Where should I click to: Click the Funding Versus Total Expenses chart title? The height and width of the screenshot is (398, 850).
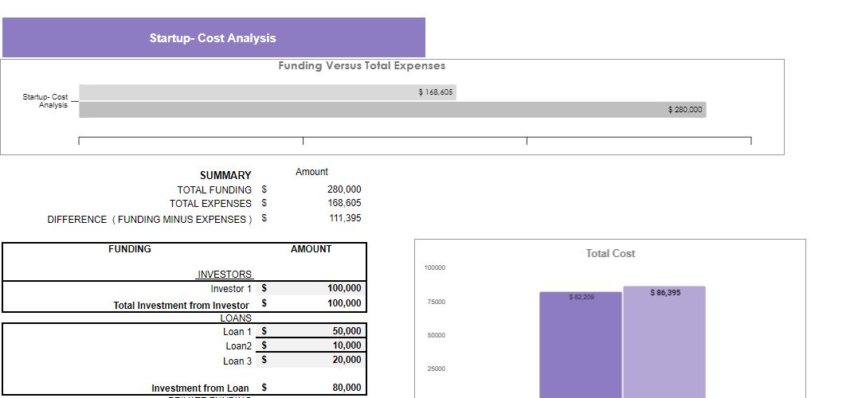[362, 66]
